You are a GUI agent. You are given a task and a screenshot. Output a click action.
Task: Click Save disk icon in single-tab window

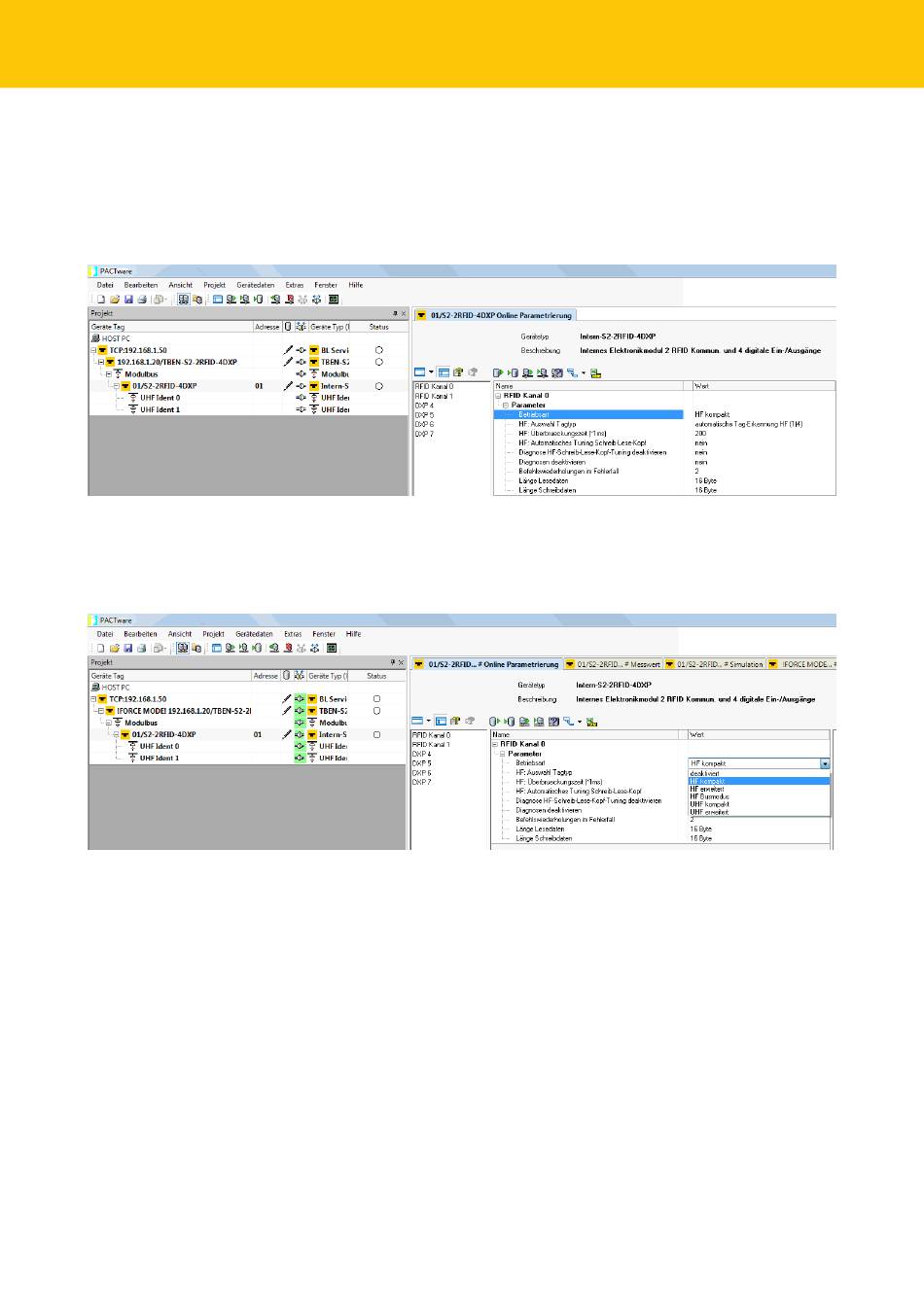128,300
